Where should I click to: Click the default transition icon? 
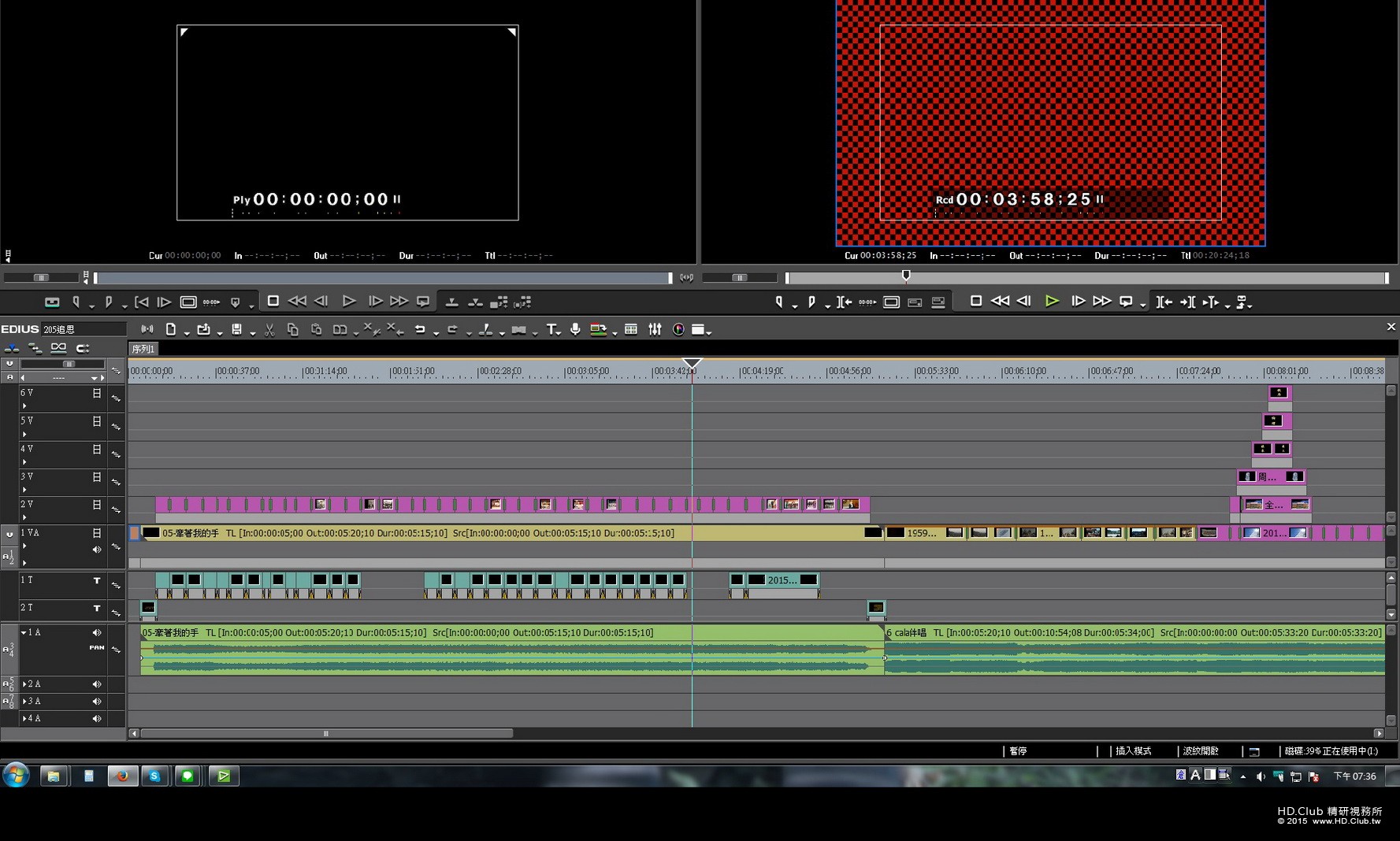point(518,330)
